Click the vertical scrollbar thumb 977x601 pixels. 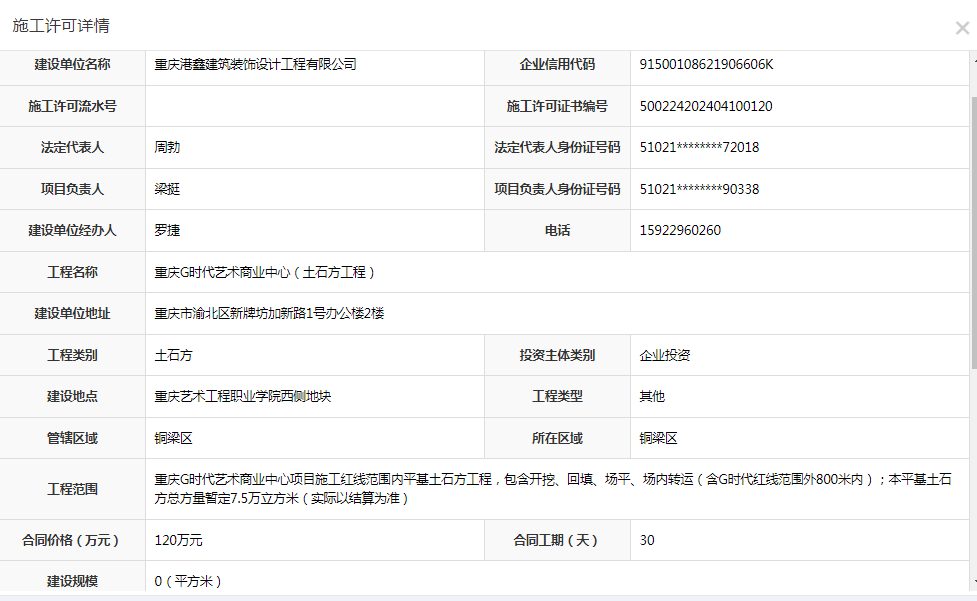pos(972,330)
